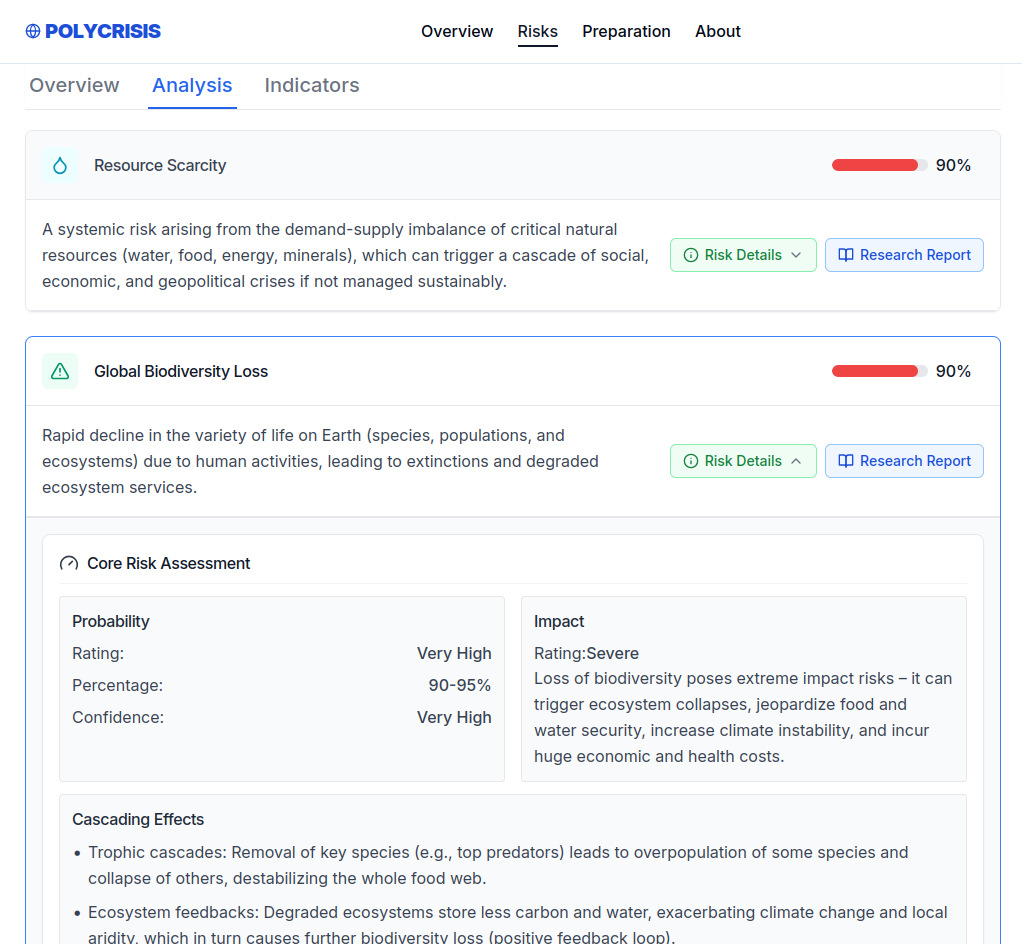1022x944 pixels.
Task: Switch to the Overview sub-tab
Action: tap(74, 86)
